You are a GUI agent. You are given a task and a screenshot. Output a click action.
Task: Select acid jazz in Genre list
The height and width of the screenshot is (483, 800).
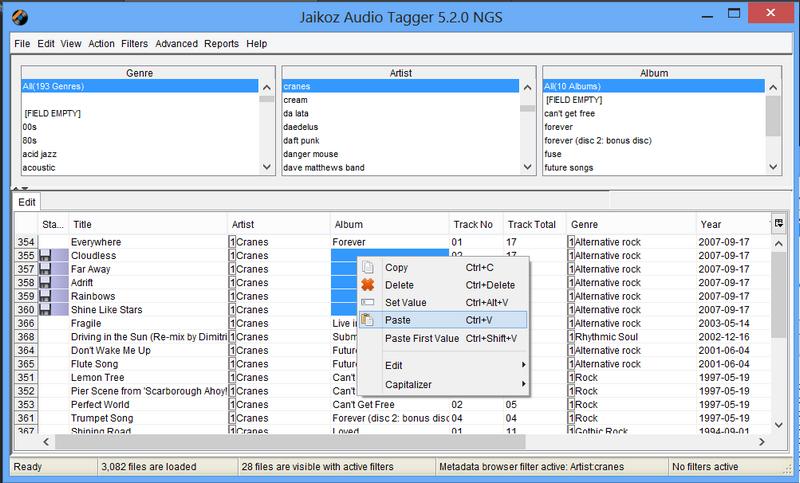(139, 154)
